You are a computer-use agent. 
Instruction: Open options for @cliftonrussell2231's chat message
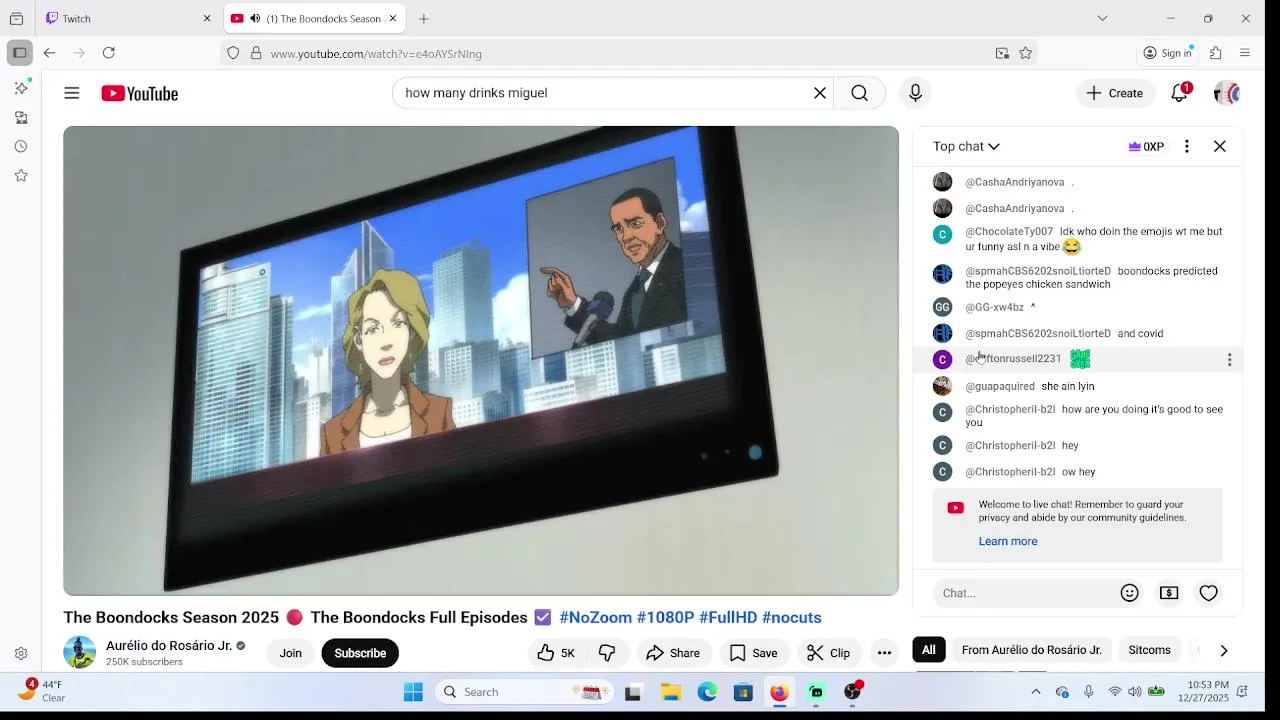pyautogui.click(x=1229, y=359)
